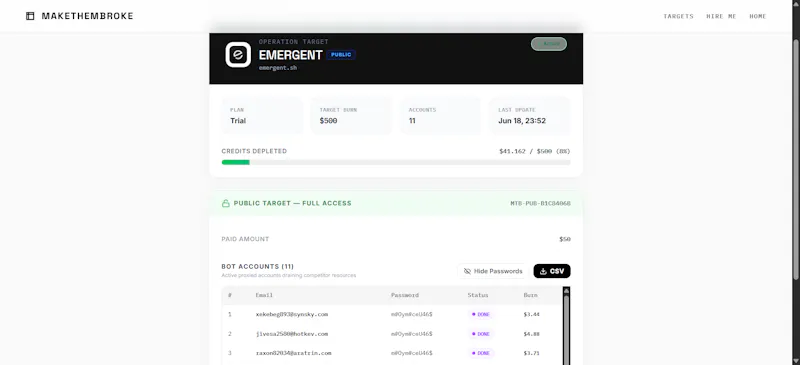Screen dimensions: 800x365
Task: Click the EMERGENT target heading
Action: click(290, 55)
